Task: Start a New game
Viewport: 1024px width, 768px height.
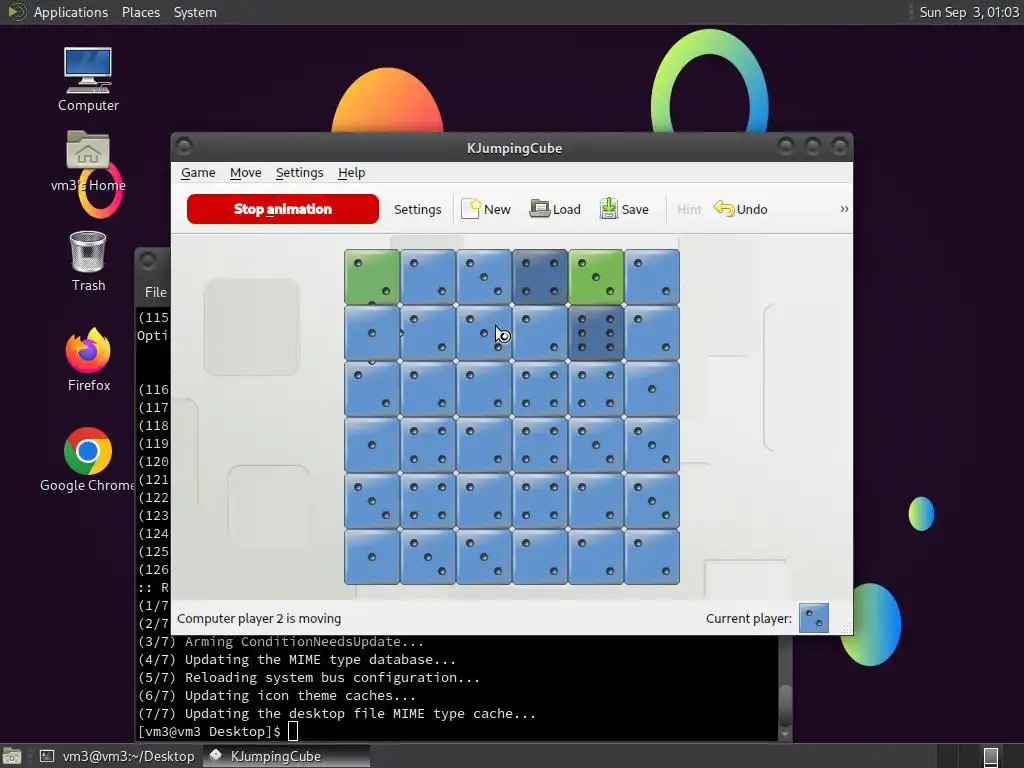Action: 486,210
